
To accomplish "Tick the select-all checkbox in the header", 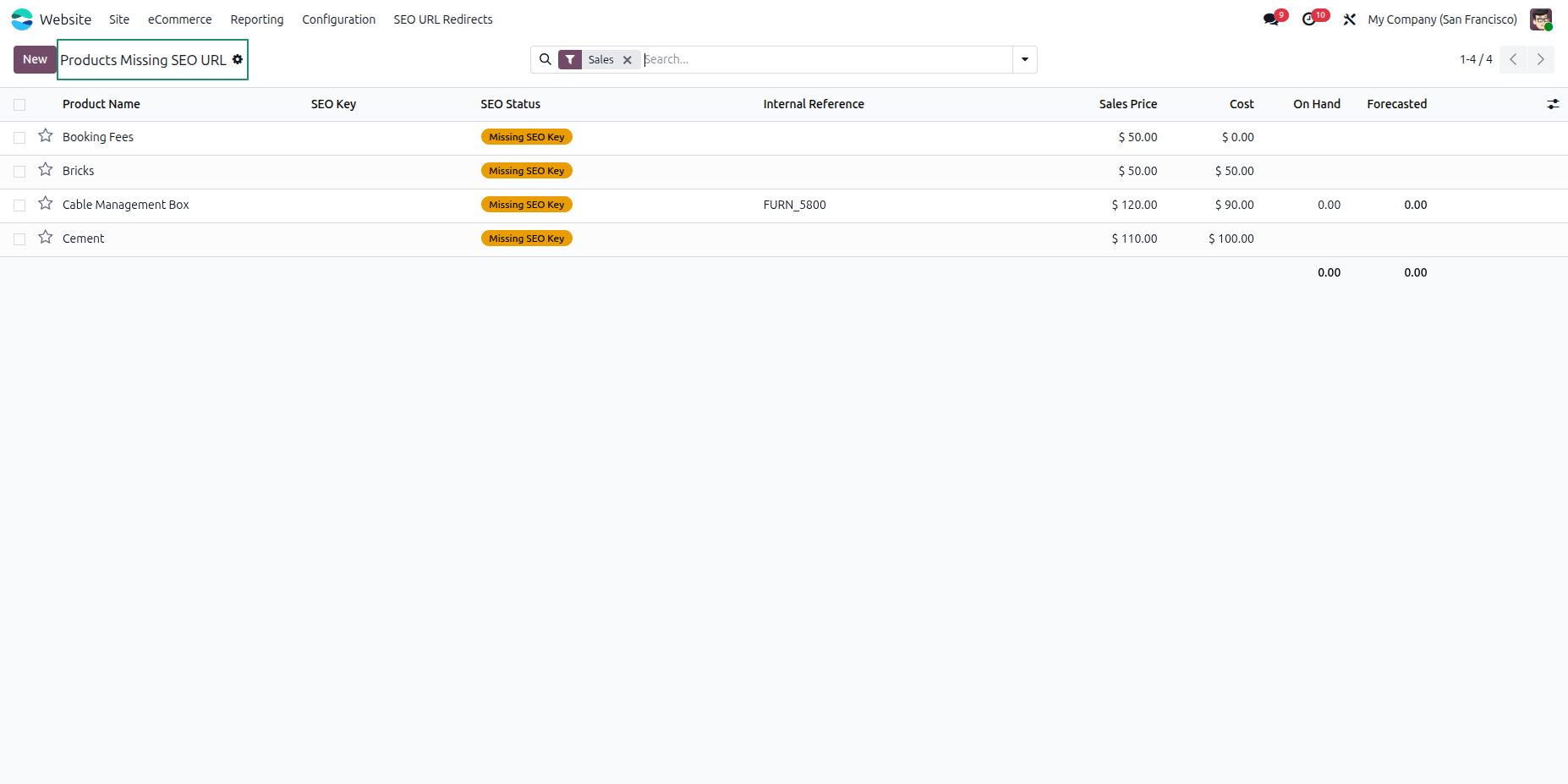I will tap(19, 105).
